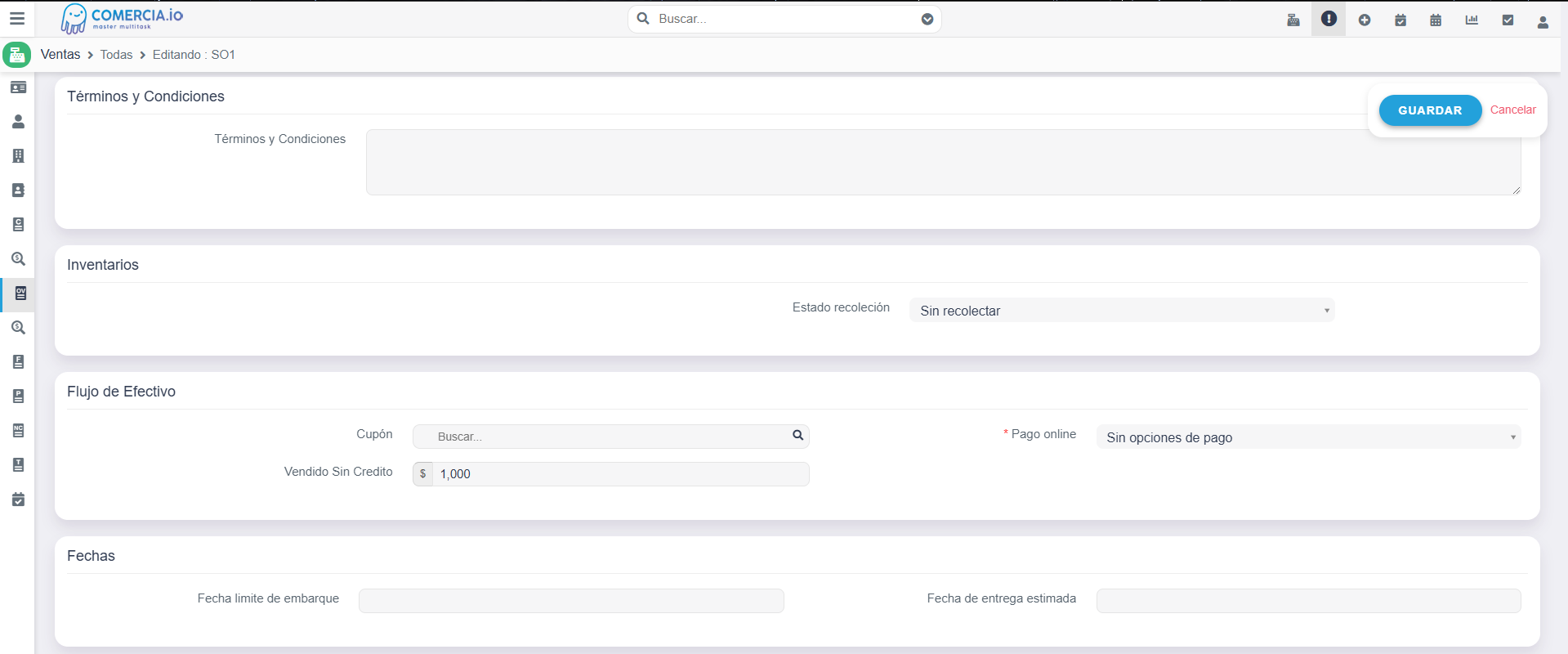
Task: Open the person contacts sidebar icon
Action: pyautogui.click(x=18, y=122)
